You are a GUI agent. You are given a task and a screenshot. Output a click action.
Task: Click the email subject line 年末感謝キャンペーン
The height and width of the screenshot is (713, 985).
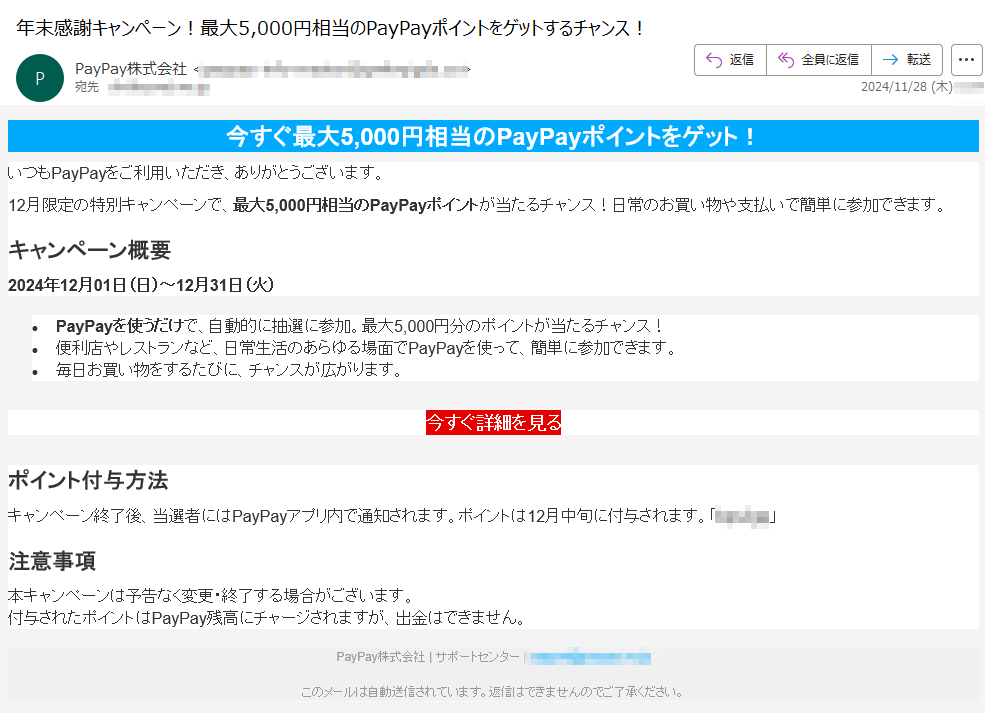click(x=330, y=28)
